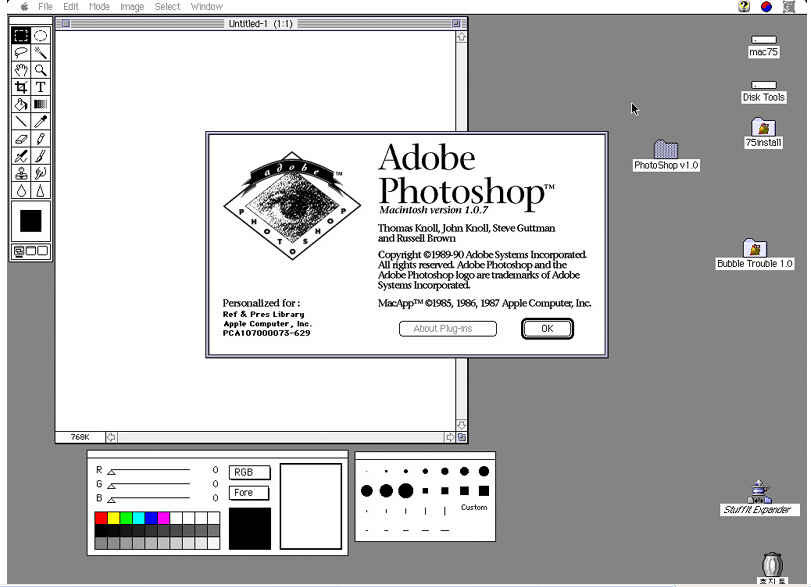The image size is (811, 587).
Task: Click the 768K document size indicator
Action: (80, 438)
